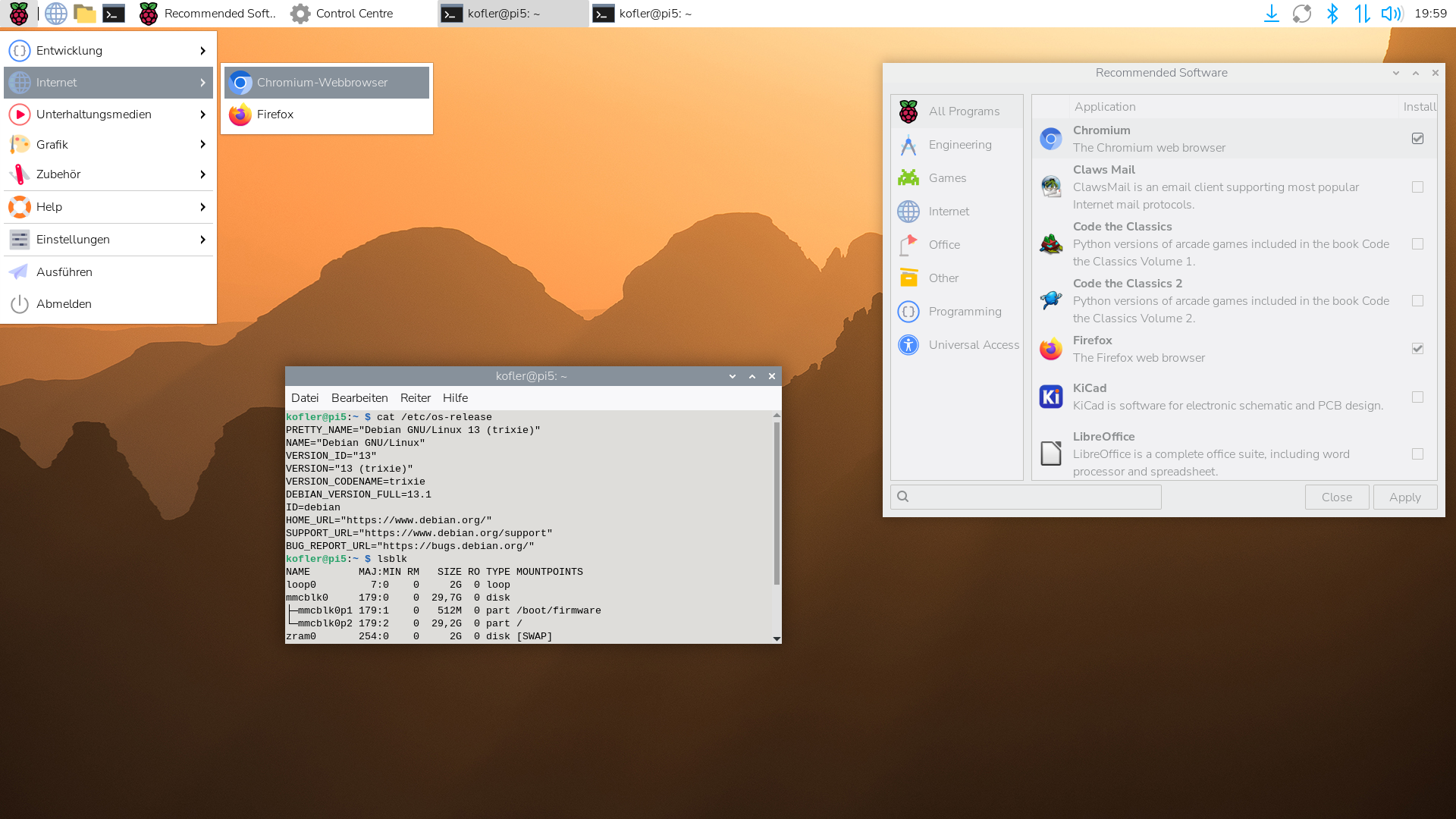This screenshot has height=819, width=1456.
Task: Click the Close button in Recommended Software
Action: 1336,497
